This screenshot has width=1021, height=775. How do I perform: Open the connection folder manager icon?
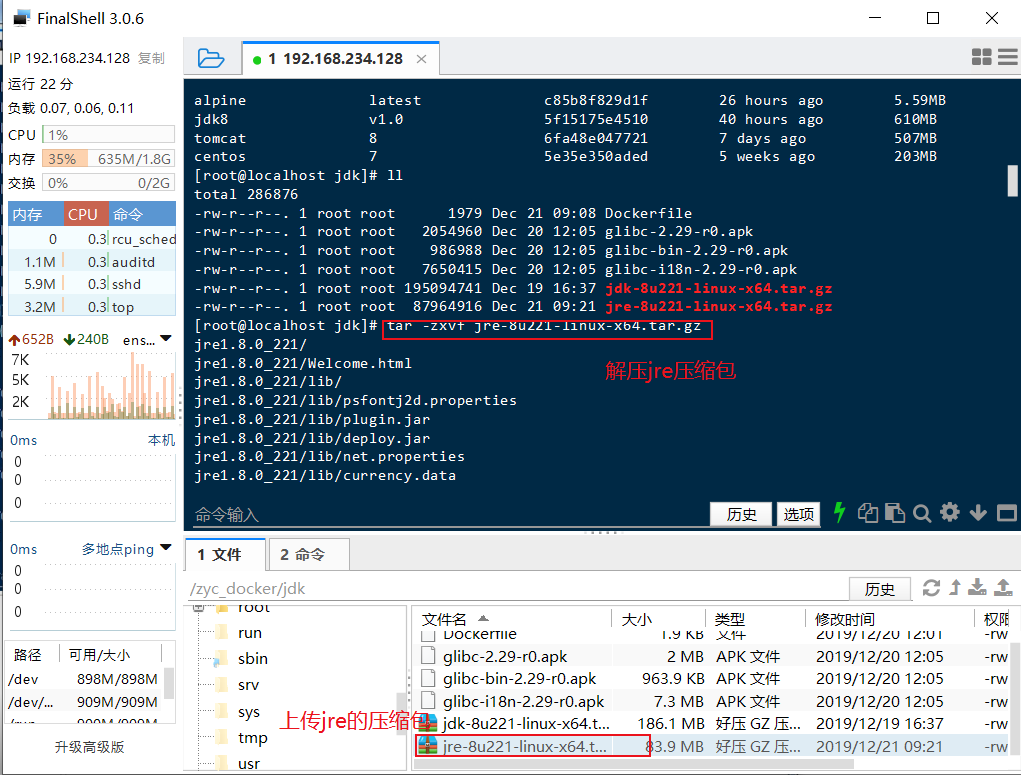(x=211, y=59)
